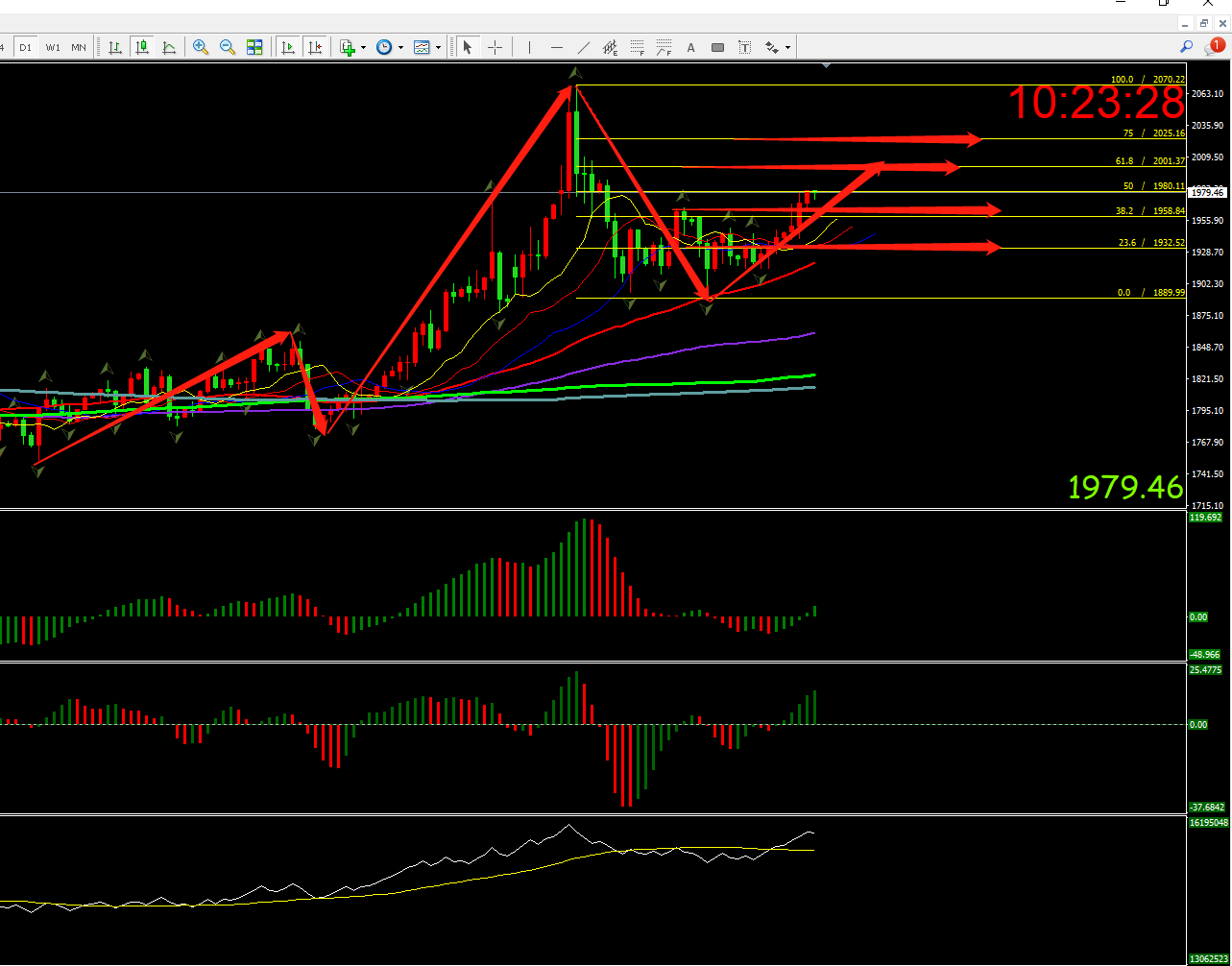Pick the horizontal line drawing tool
1232x966 pixels.
pyautogui.click(x=556, y=47)
